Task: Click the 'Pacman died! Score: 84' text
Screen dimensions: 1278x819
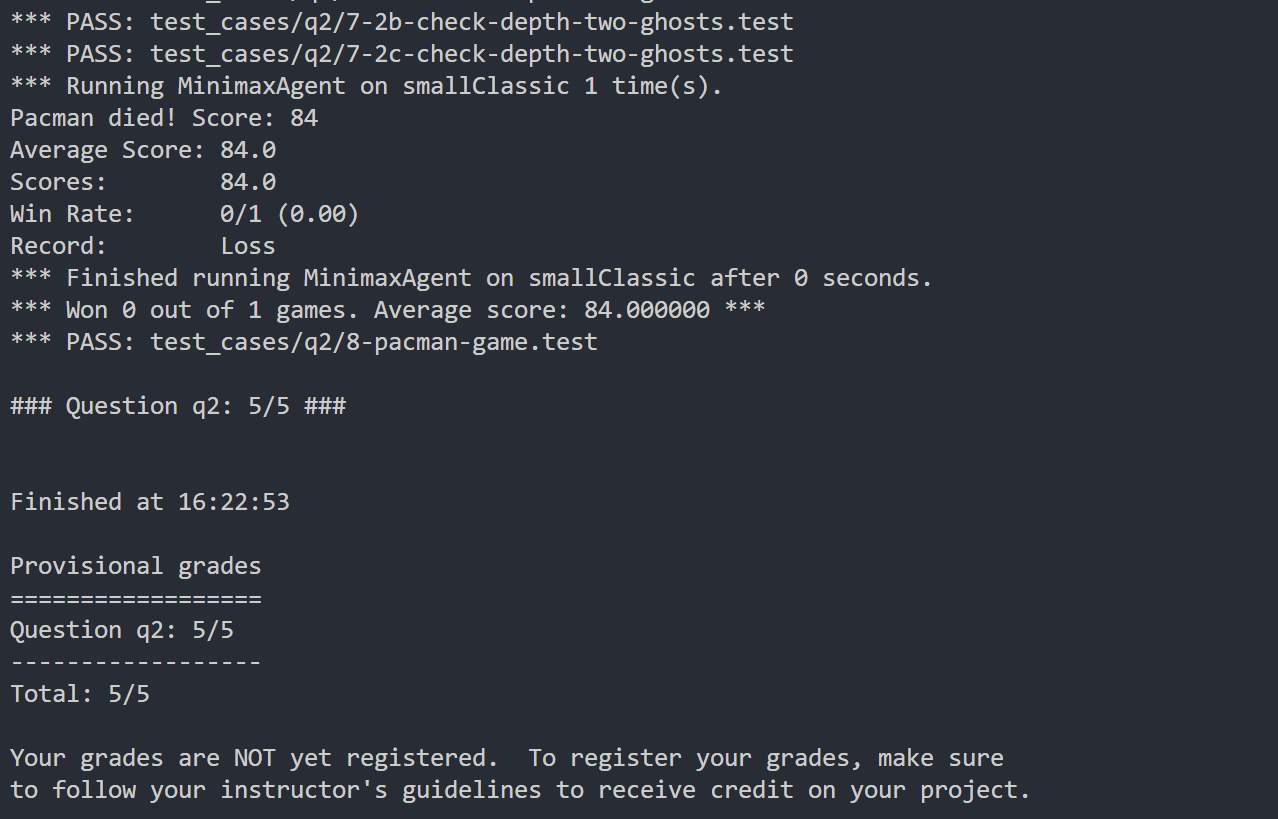Action: 164,117
